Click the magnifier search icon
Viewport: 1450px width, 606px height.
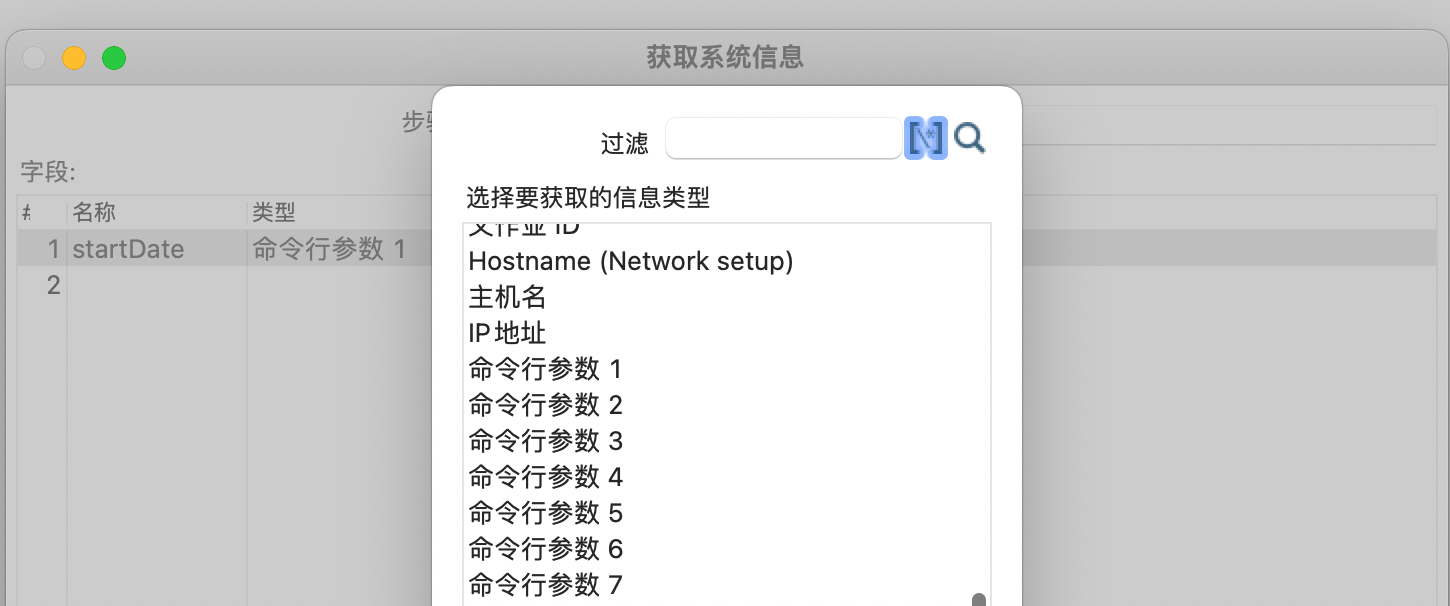tap(968, 139)
